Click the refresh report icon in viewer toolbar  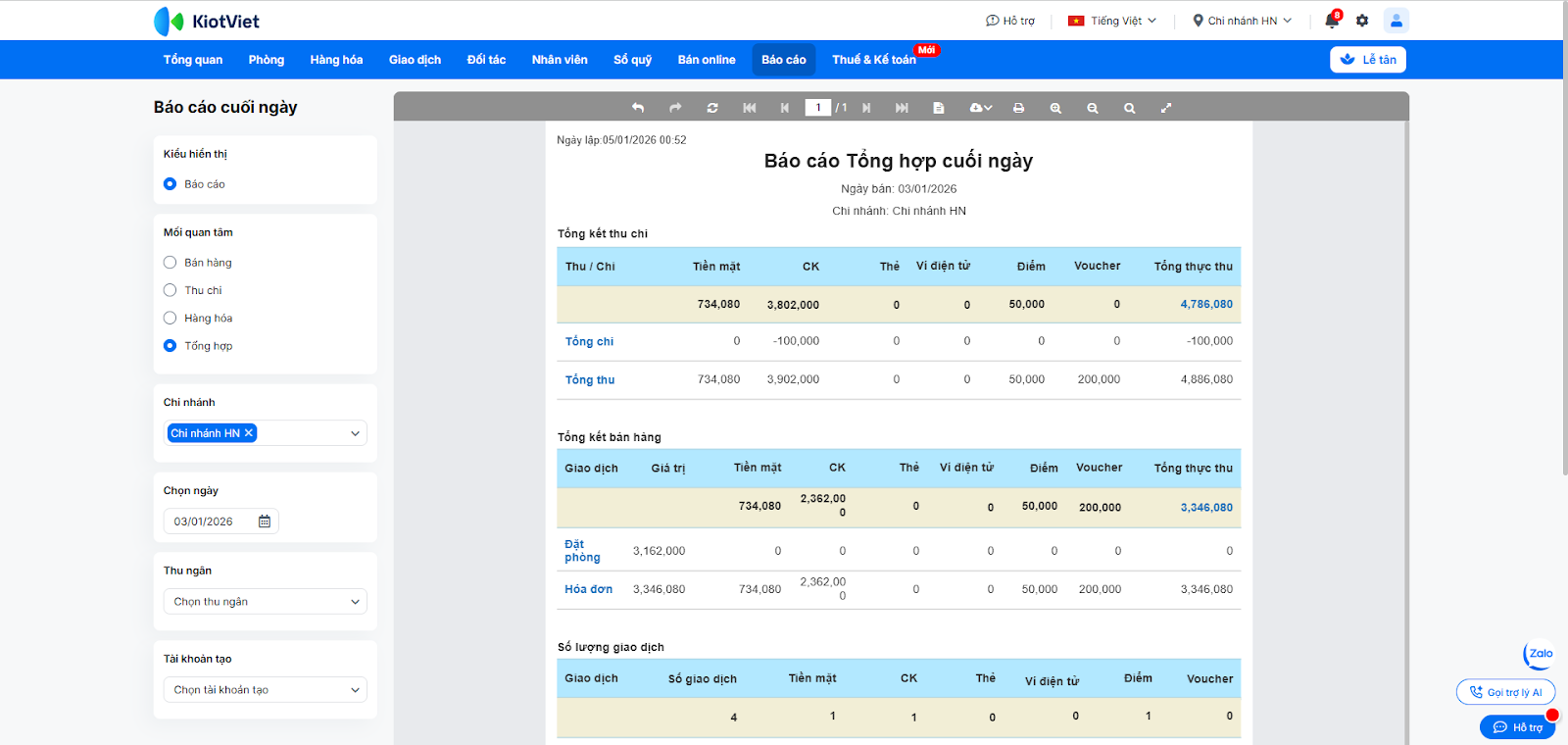[x=712, y=108]
